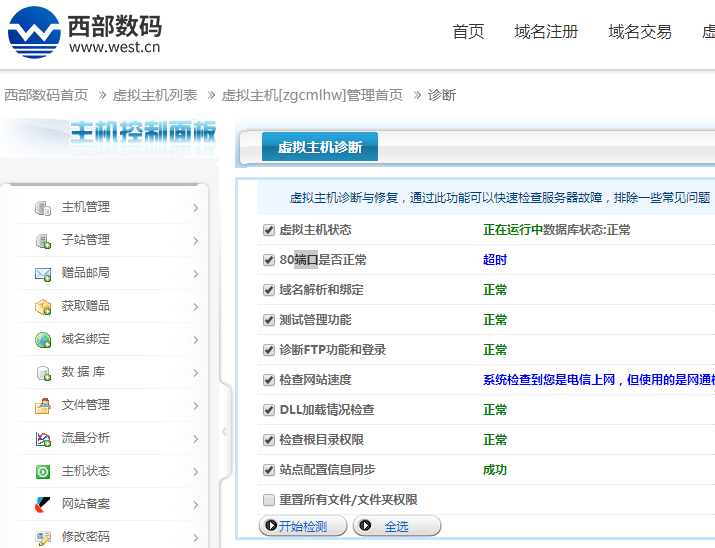The height and width of the screenshot is (548, 715).
Task: Collapse sidebar using the panel divider arrow
Action: point(224,431)
